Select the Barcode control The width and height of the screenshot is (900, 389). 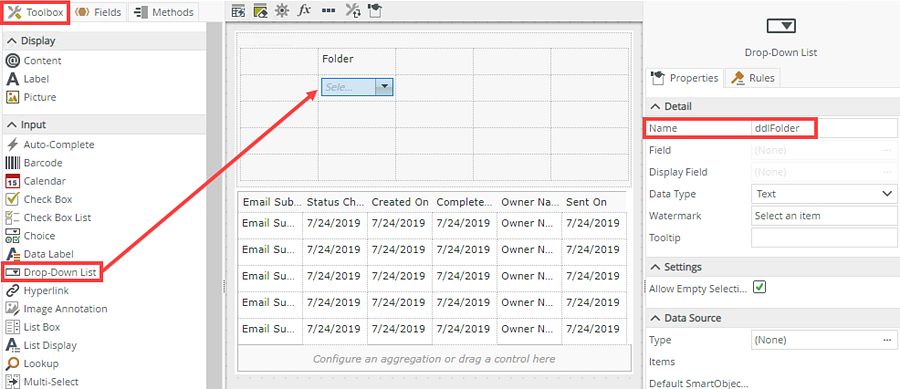click(34, 163)
